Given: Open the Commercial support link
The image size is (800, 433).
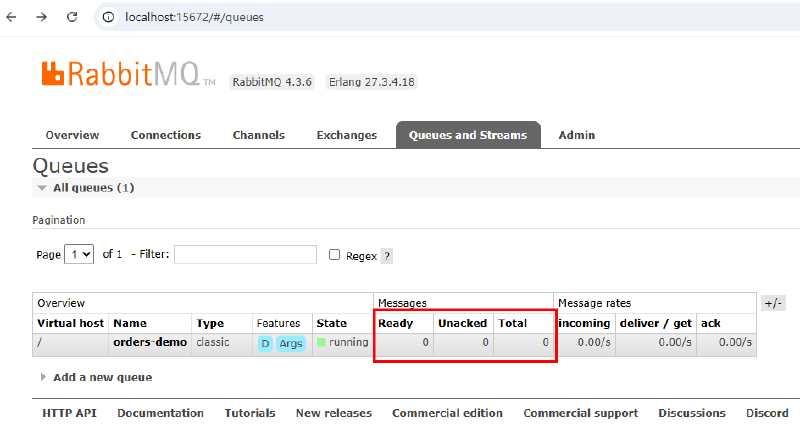Looking at the screenshot, I should pos(581,413).
